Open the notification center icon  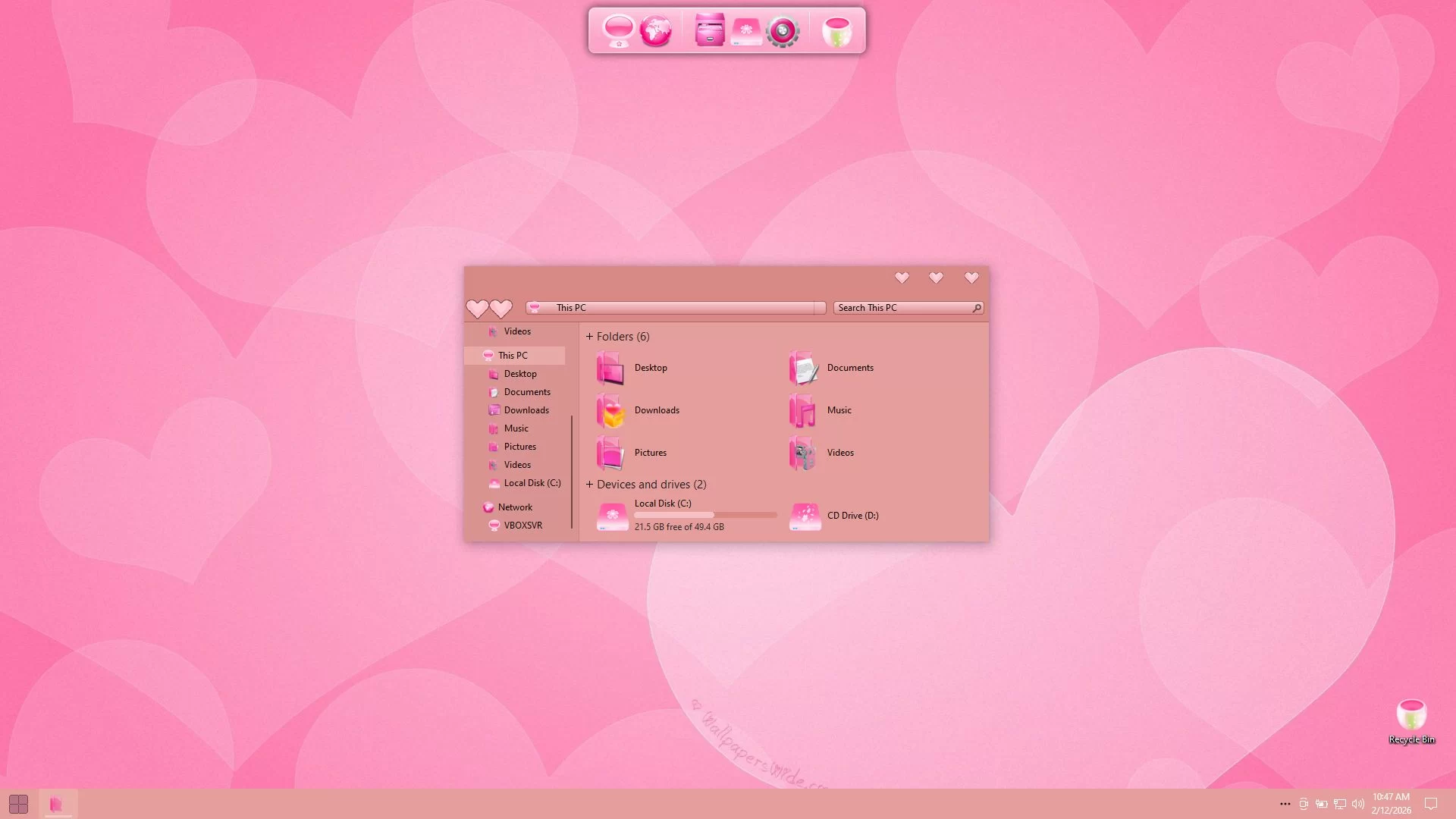pos(1431,804)
